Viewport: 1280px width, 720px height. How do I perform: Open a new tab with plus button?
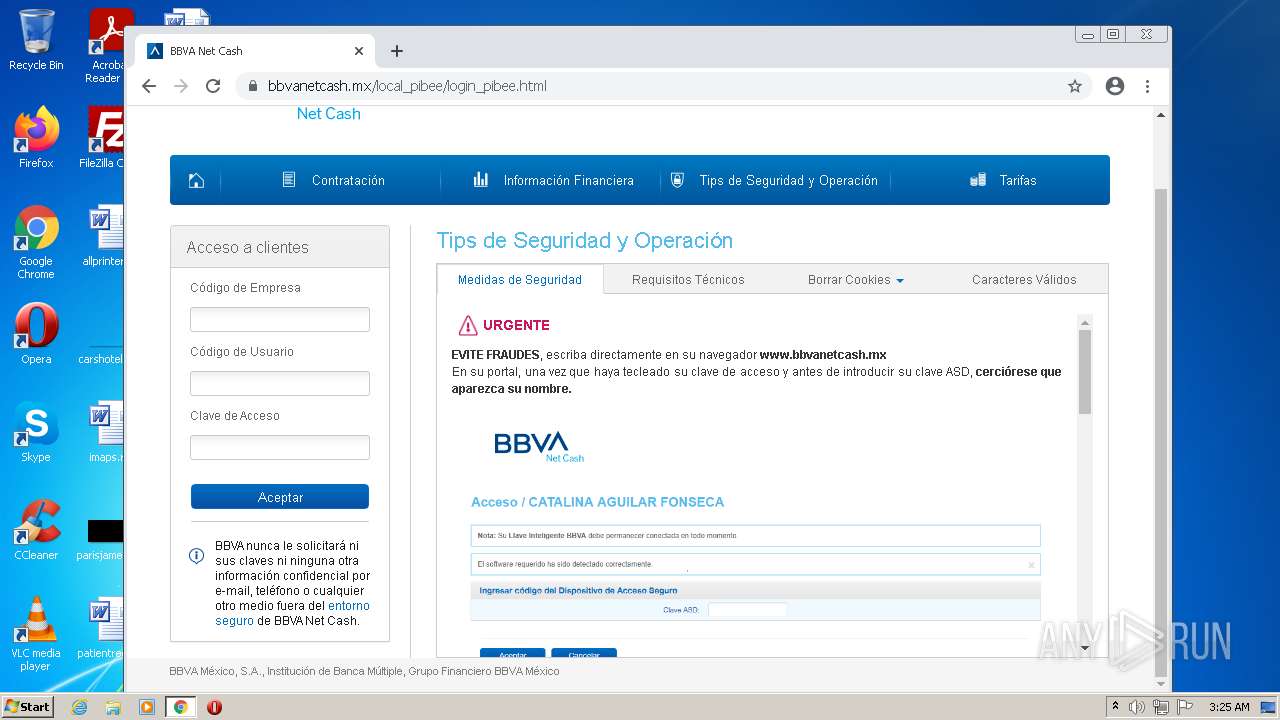pos(397,51)
